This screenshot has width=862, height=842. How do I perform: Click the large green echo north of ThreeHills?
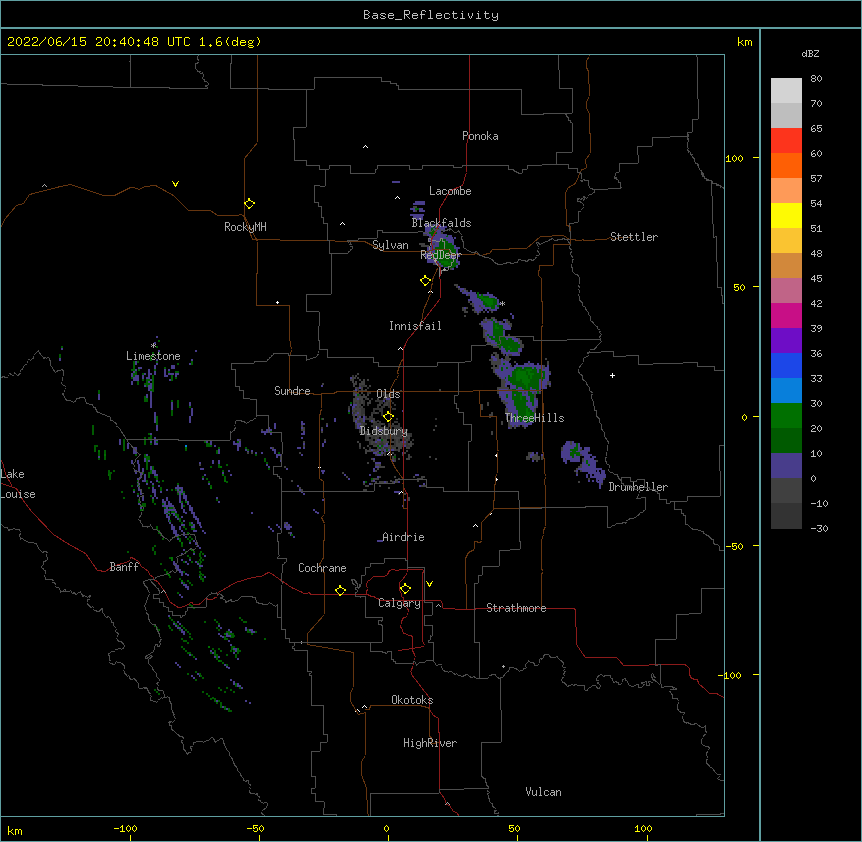(526, 378)
